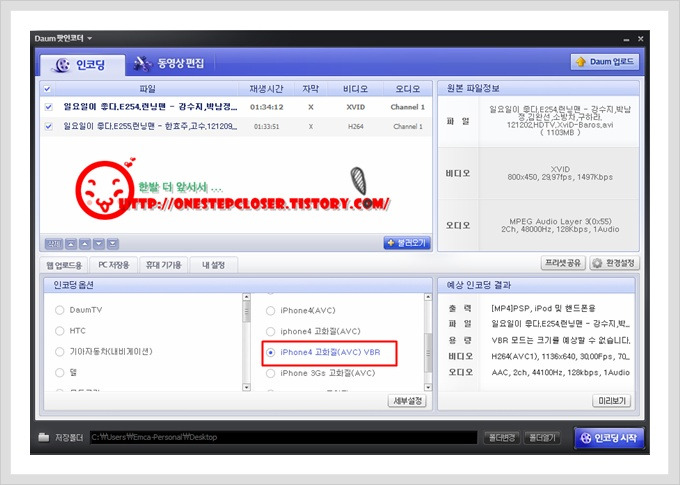680x485 pixels.
Task: Select the 휴대 기기용 preset tab
Action: click(163, 265)
